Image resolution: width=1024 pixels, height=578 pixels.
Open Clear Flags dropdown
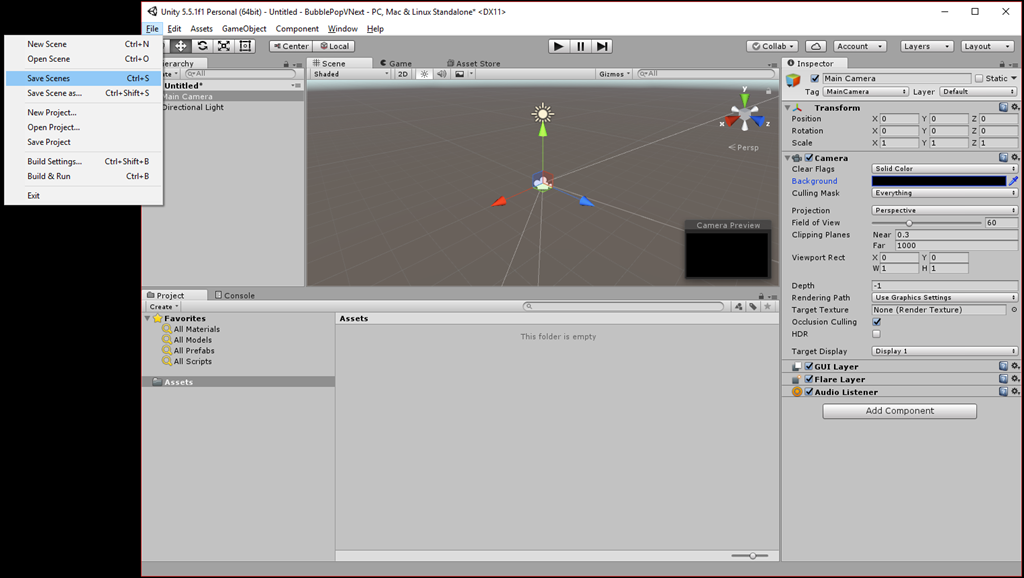944,169
